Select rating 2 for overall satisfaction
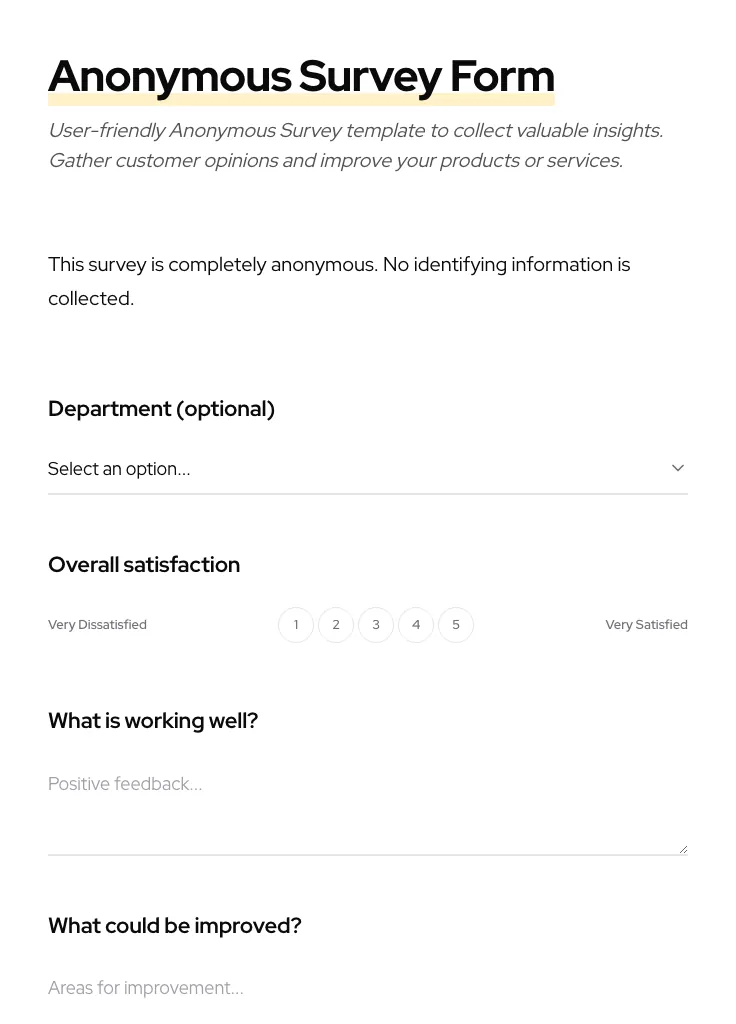This screenshot has width=736, height=1024. coord(336,624)
